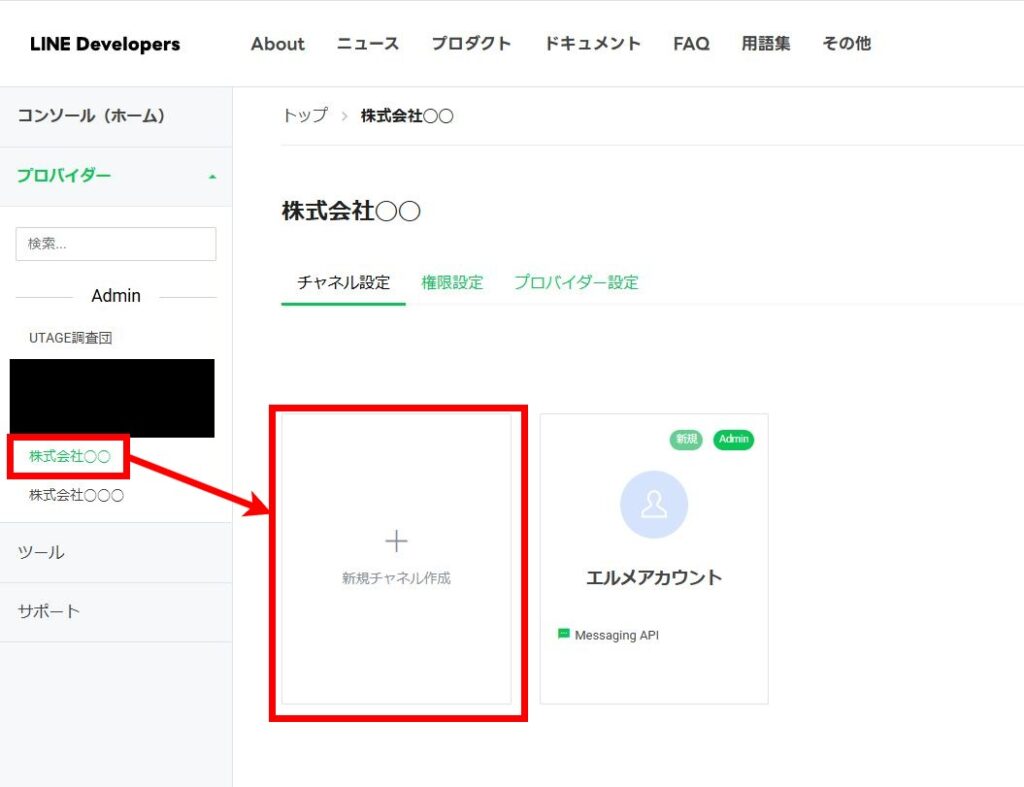Click the green Messaging API chat icon
Image resolution: width=1024 pixels, height=787 pixels.
tap(564, 634)
